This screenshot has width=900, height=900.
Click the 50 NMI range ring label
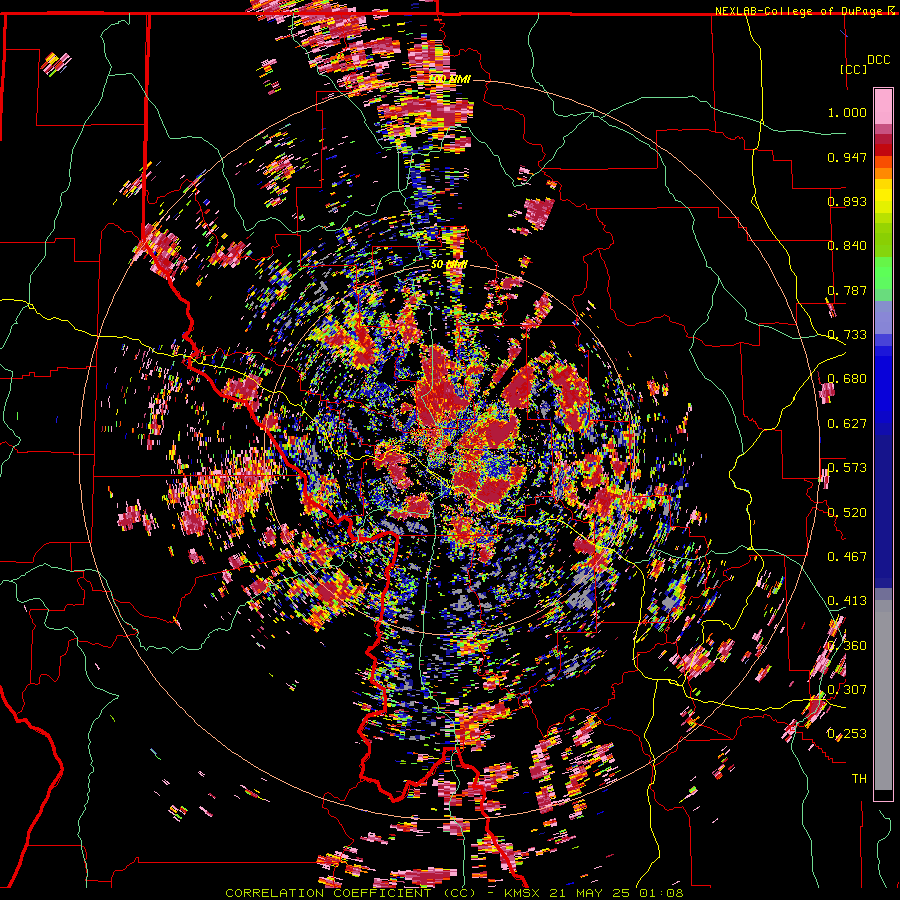point(449,265)
